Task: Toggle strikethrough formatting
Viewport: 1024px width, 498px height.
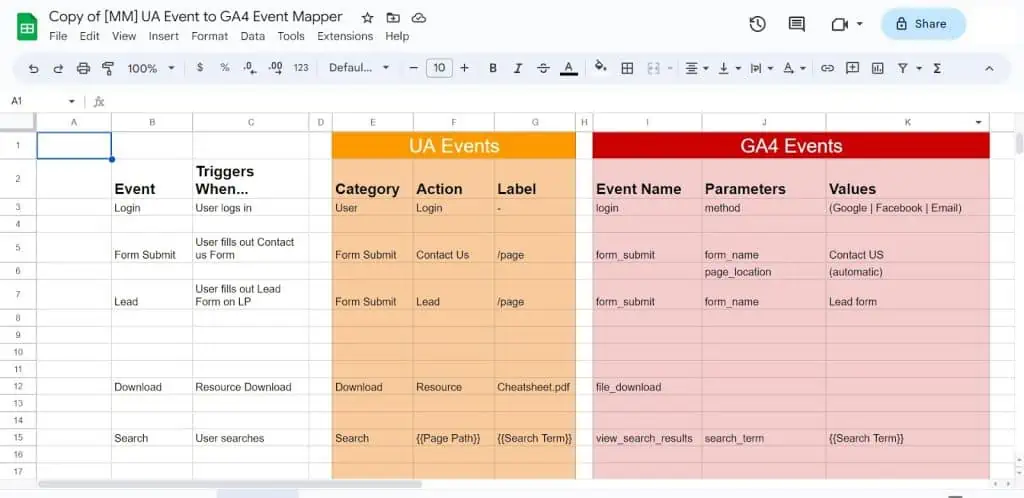Action: click(x=543, y=68)
